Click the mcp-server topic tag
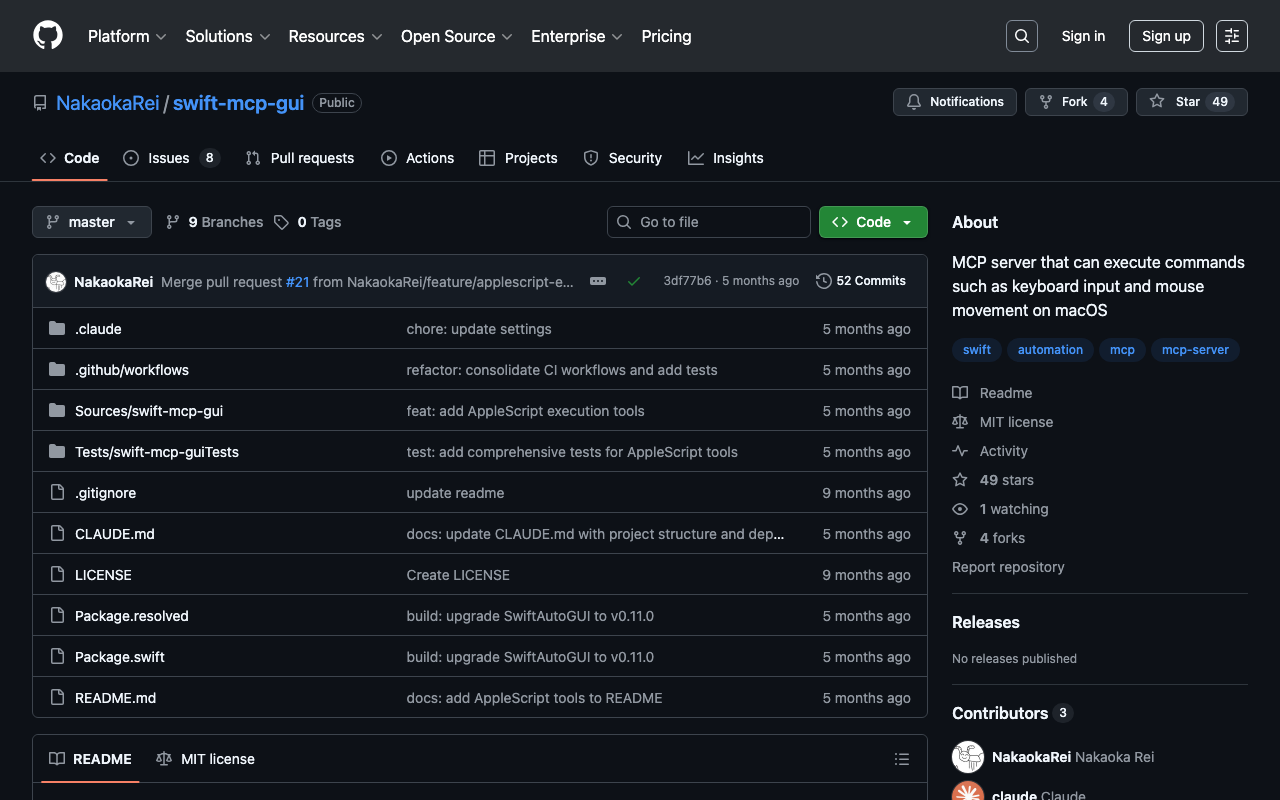 [1194, 350]
